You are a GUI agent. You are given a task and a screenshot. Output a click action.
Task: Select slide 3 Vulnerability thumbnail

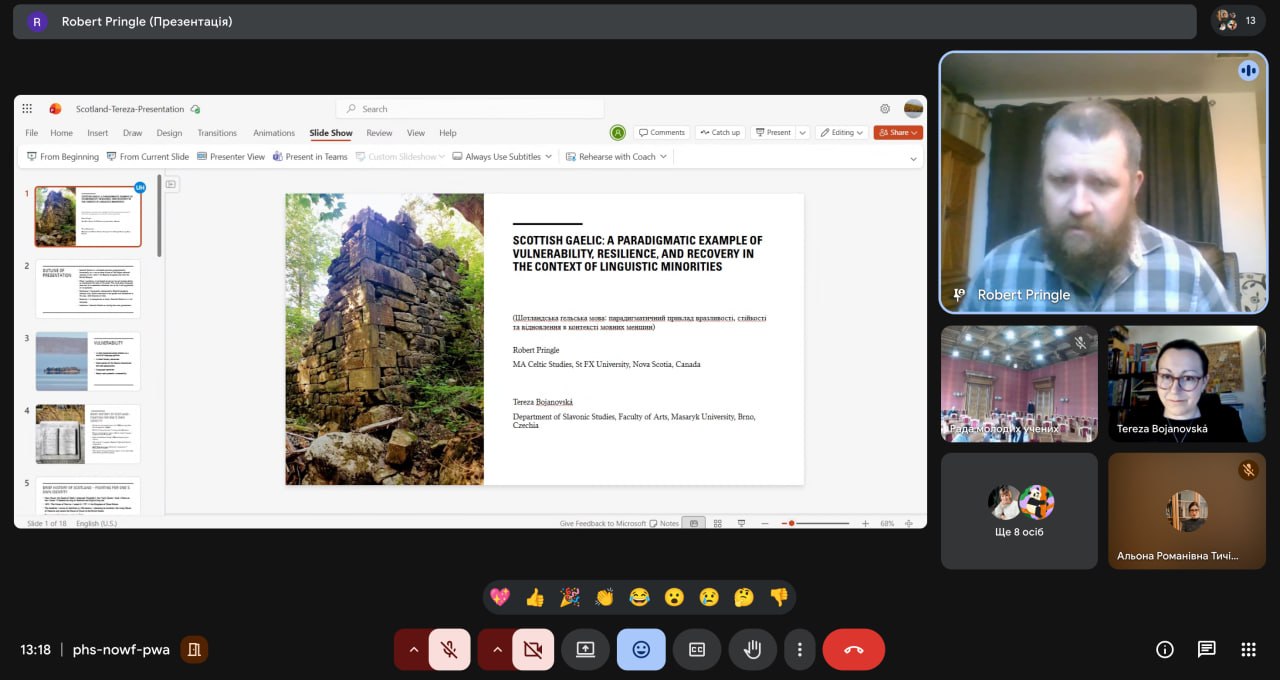pos(88,361)
